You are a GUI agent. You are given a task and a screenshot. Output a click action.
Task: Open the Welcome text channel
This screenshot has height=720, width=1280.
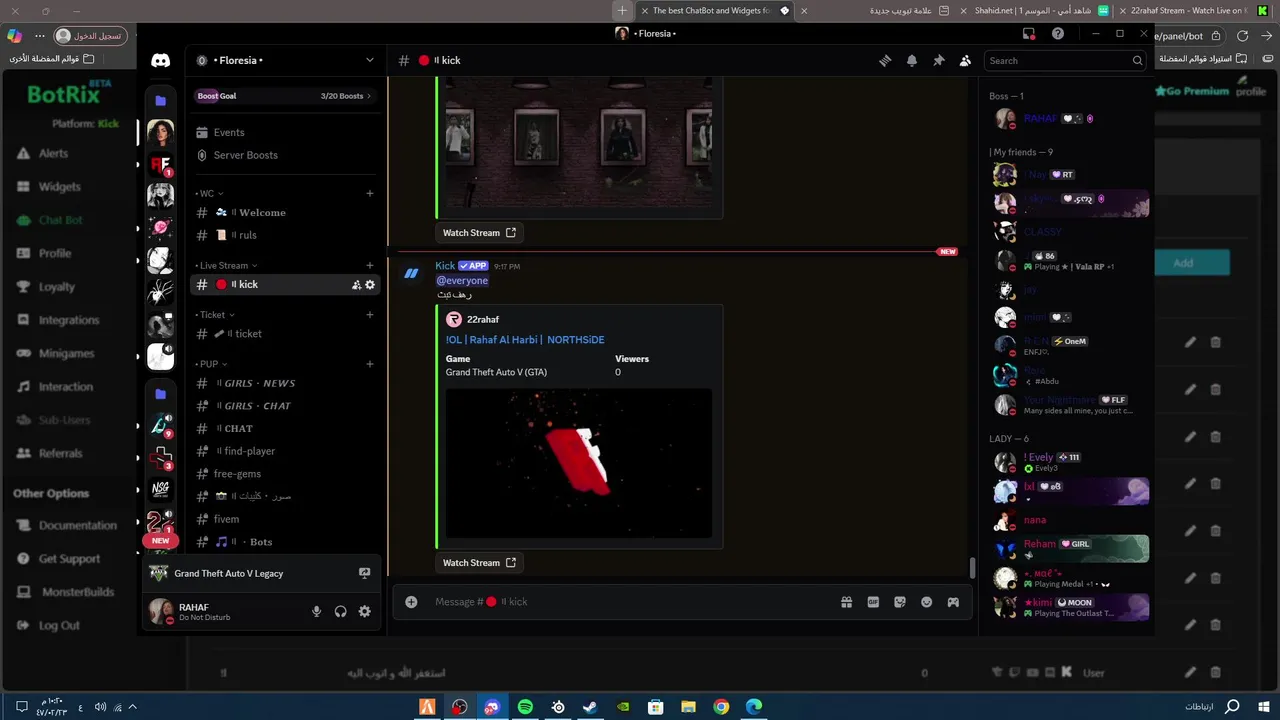[285, 213]
